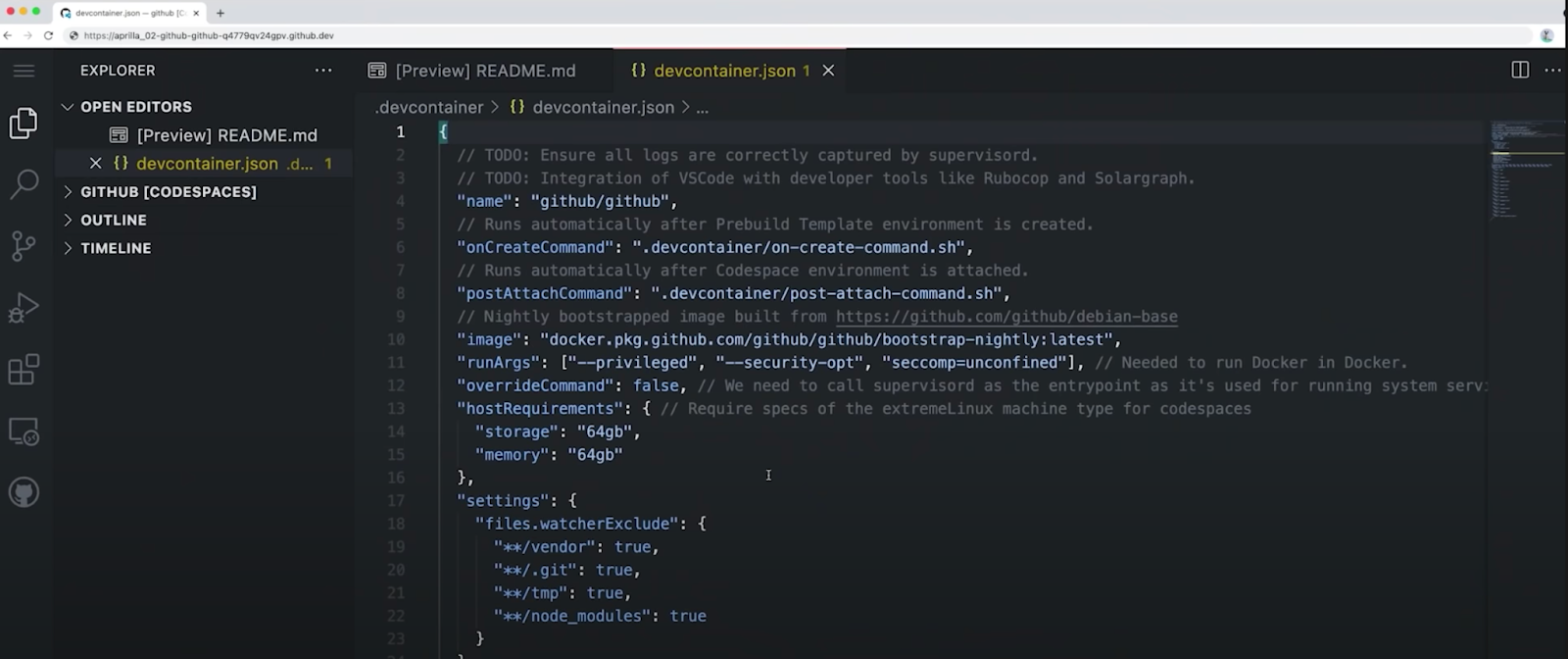Click the "settings" key text
Screen dimensions: 1568x659
pos(503,501)
